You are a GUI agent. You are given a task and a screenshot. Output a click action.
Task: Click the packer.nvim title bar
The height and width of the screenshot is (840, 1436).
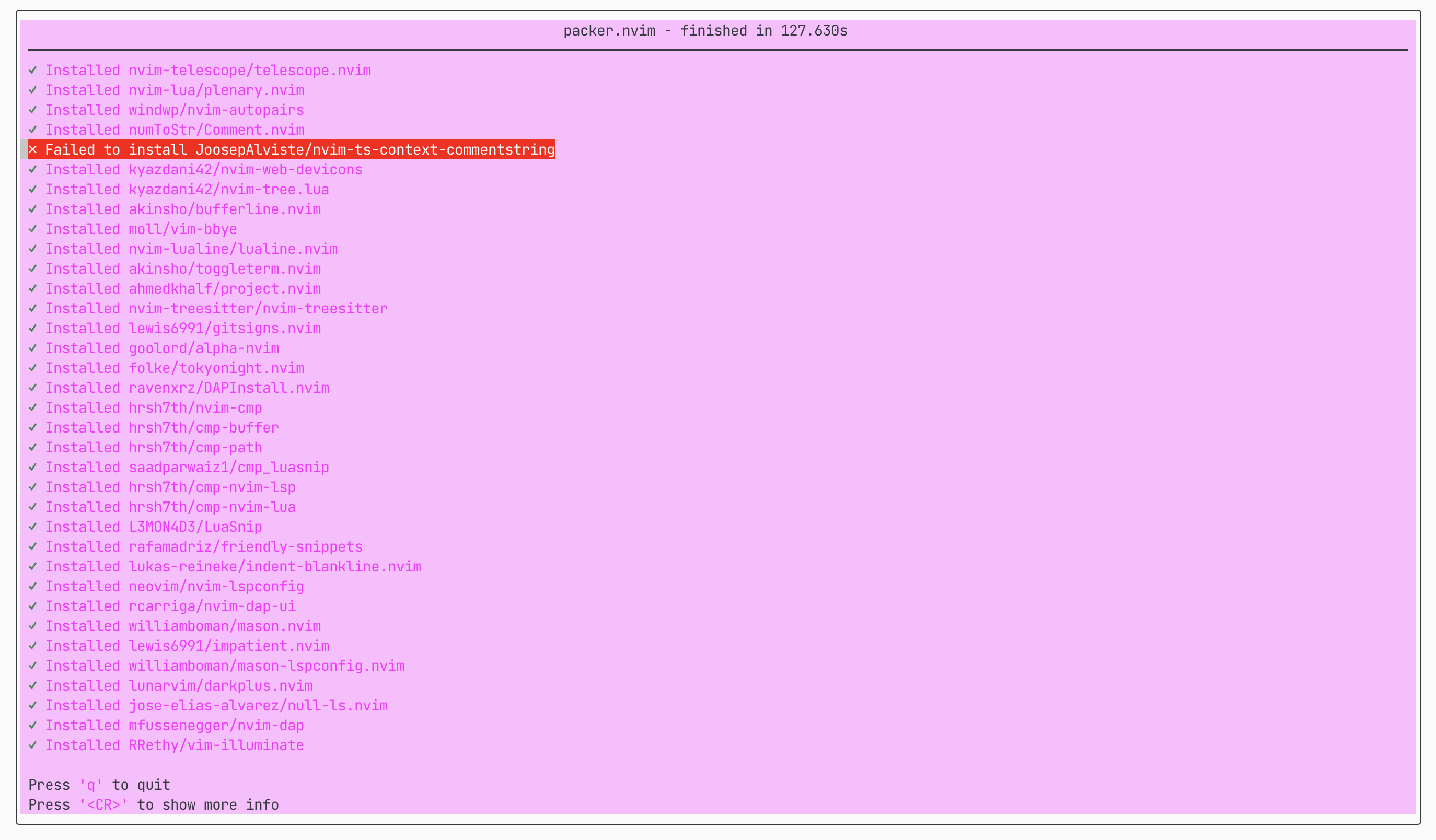point(705,31)
